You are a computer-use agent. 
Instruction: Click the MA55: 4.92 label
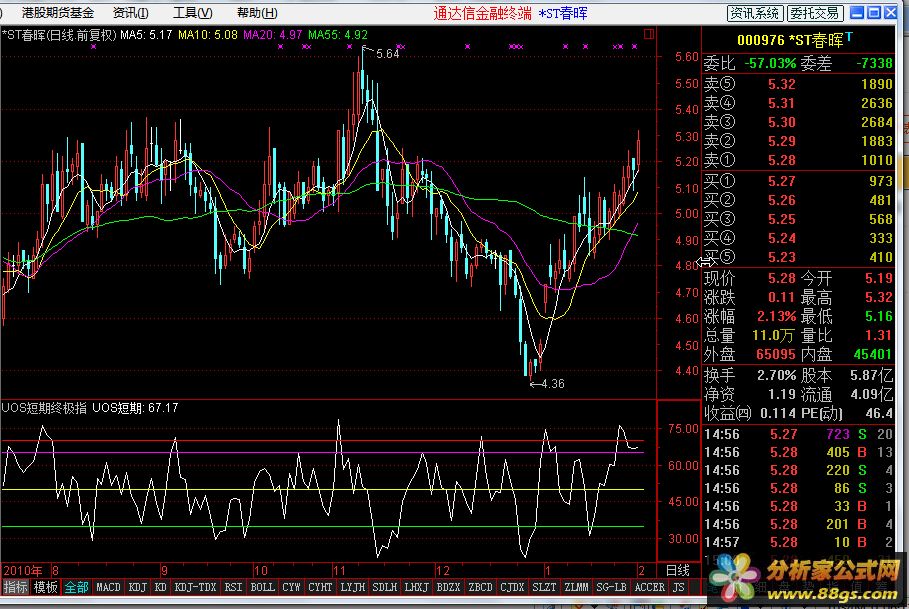tap(337, 35)
